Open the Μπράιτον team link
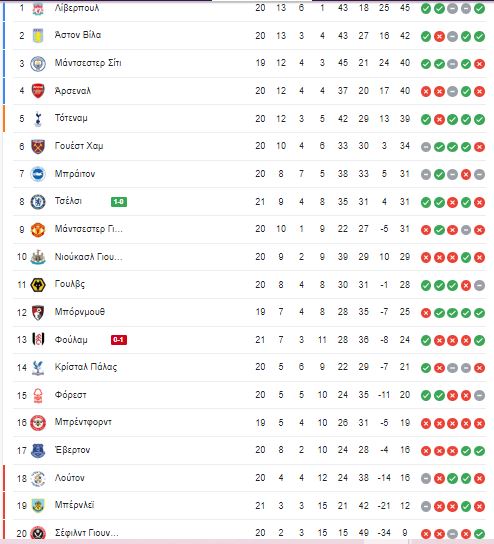494x544 pixels. coord(75,174)
